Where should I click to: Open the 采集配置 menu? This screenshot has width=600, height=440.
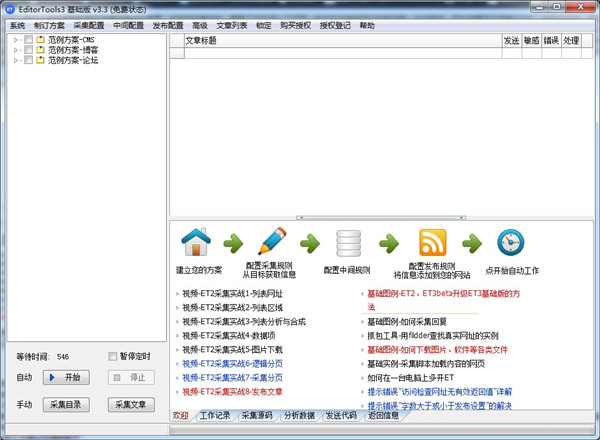point(89,26)
